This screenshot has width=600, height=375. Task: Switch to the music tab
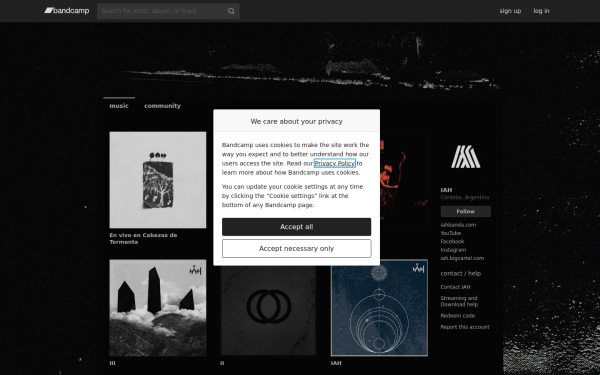click(119, 106)
